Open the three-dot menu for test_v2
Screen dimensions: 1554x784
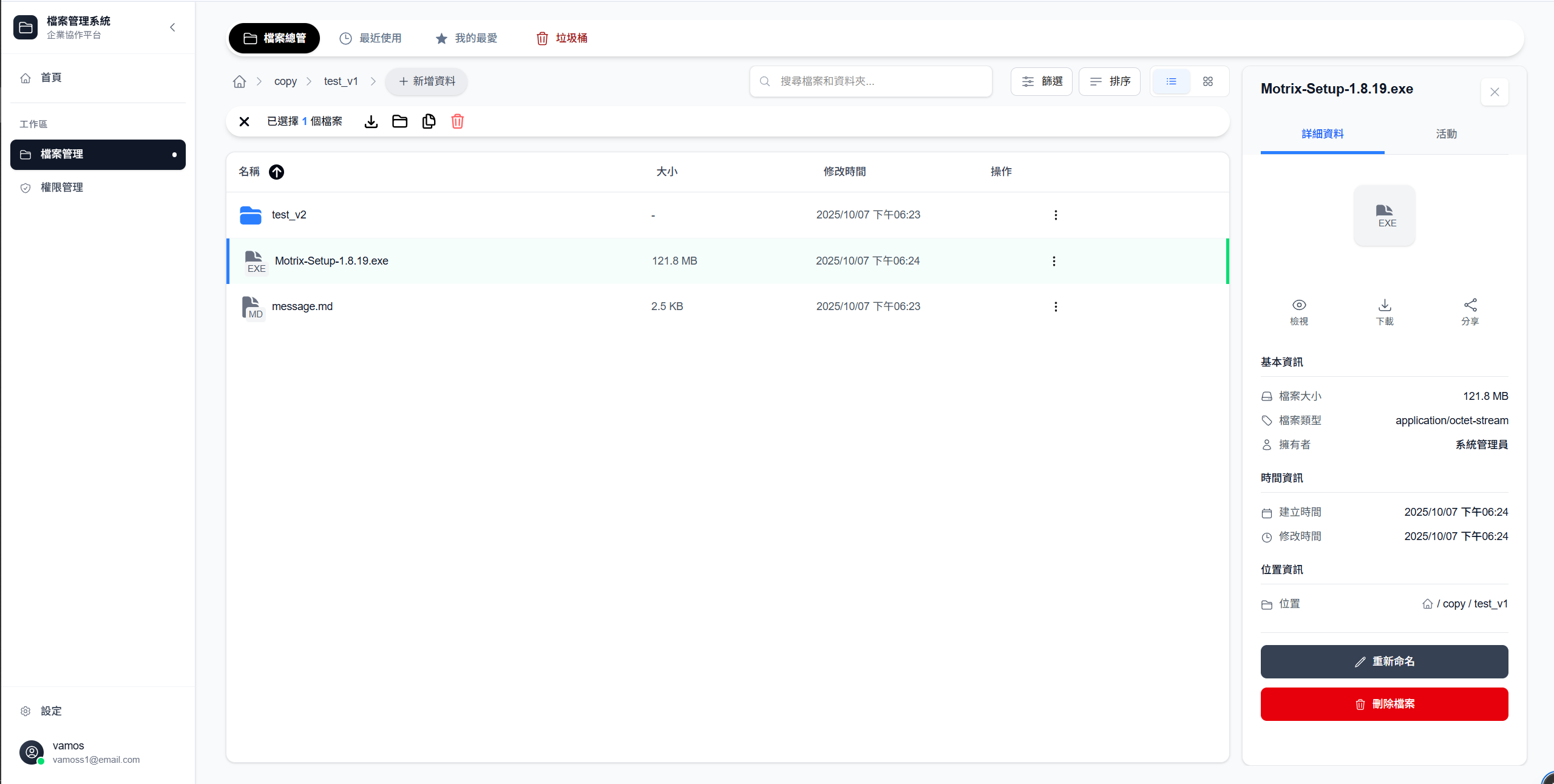tap(1056, 215)
